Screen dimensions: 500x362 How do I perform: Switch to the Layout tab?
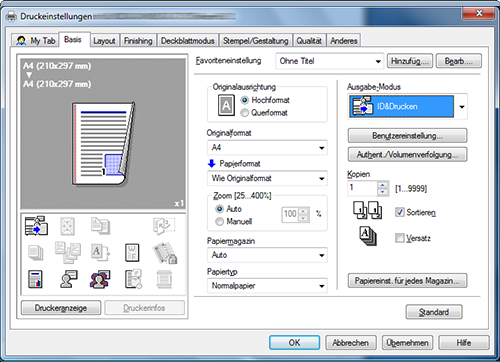[104, 41]
